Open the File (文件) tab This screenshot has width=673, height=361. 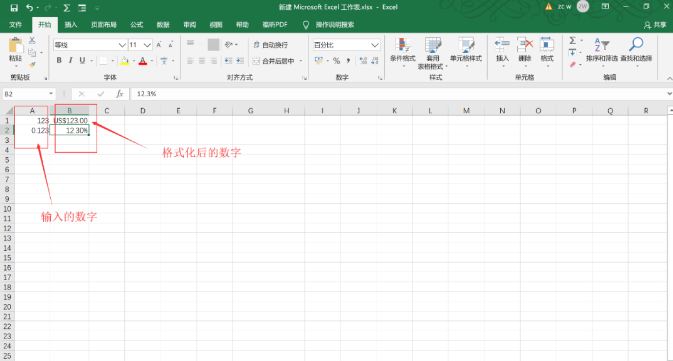coord(15,25)
